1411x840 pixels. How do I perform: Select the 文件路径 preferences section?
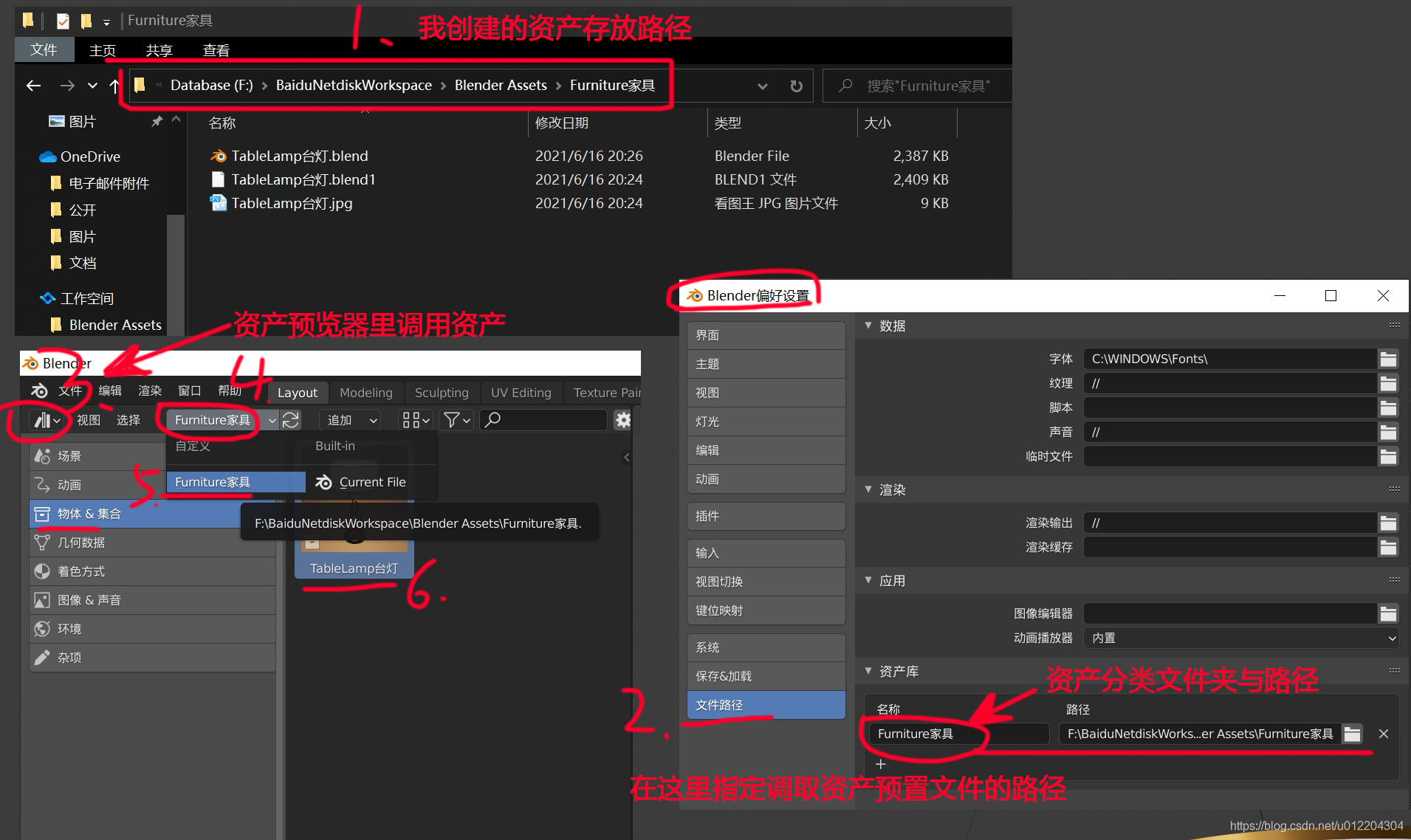766,705
